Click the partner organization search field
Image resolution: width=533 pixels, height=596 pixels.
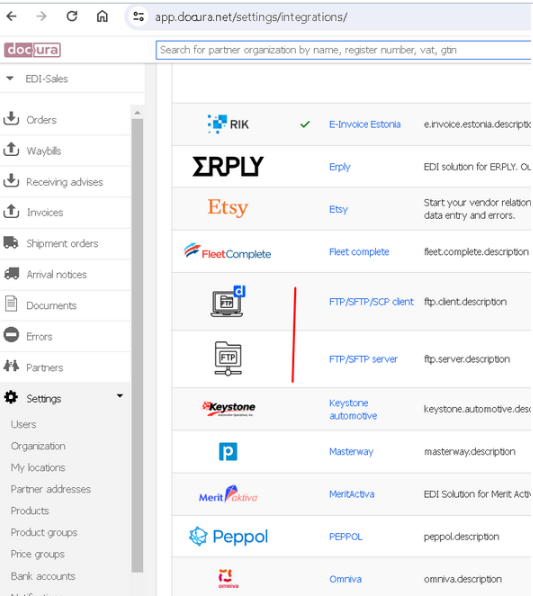(343, 50)
